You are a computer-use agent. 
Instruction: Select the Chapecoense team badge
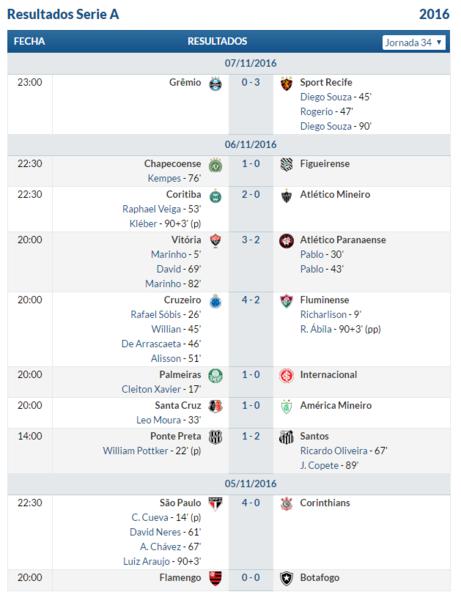215,165
